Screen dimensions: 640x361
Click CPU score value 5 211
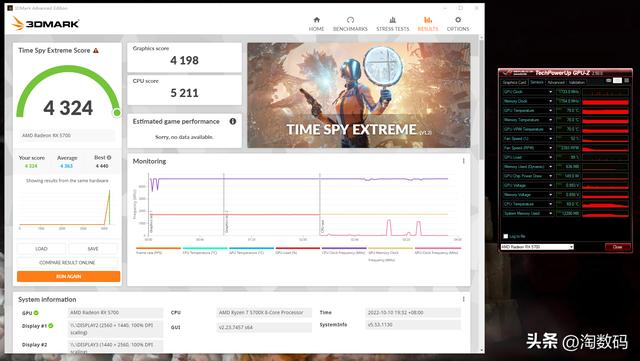(184, 93)
